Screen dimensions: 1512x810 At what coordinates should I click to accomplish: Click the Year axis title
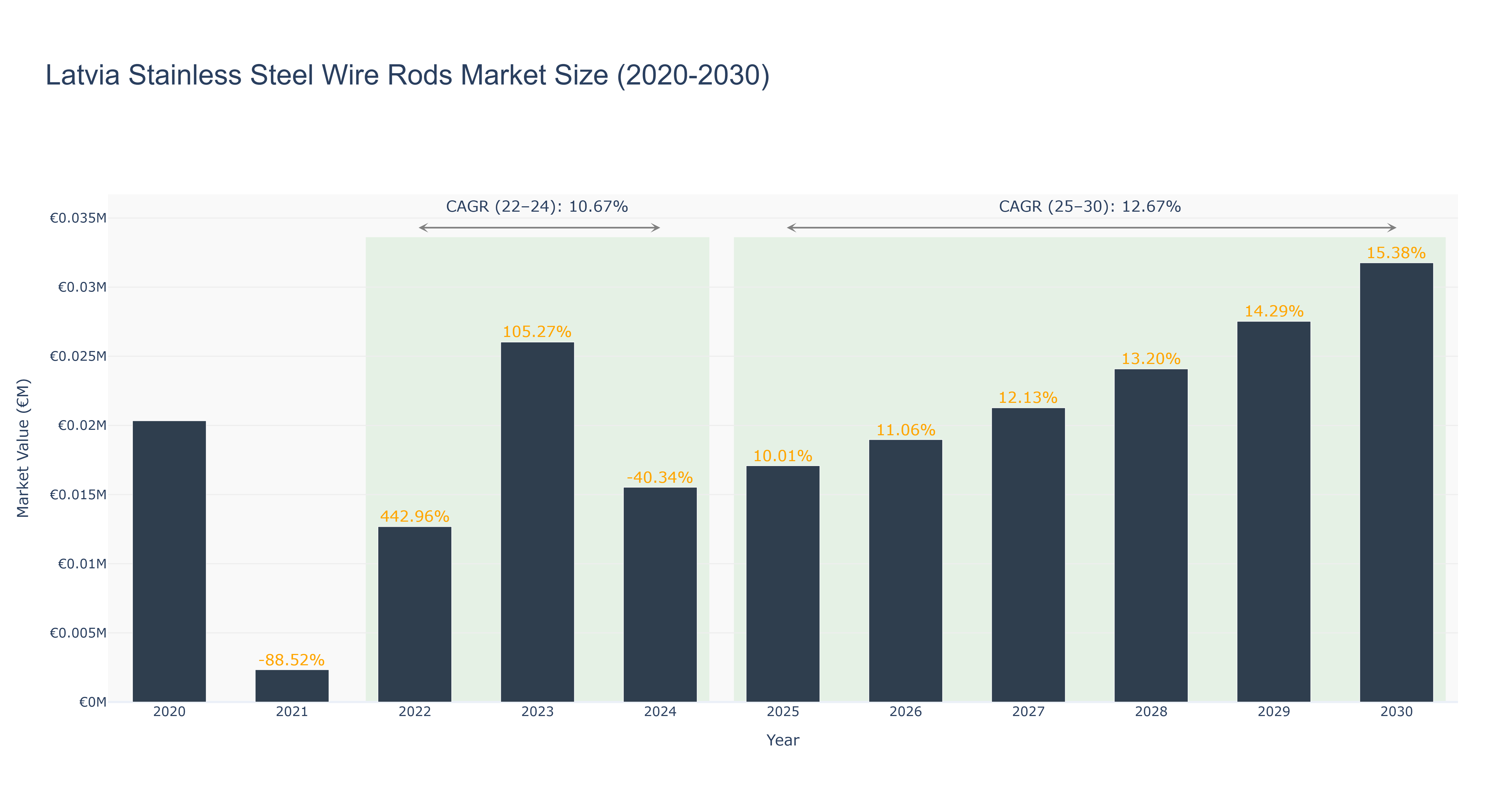pyautogui.click(x=782, y=740)
